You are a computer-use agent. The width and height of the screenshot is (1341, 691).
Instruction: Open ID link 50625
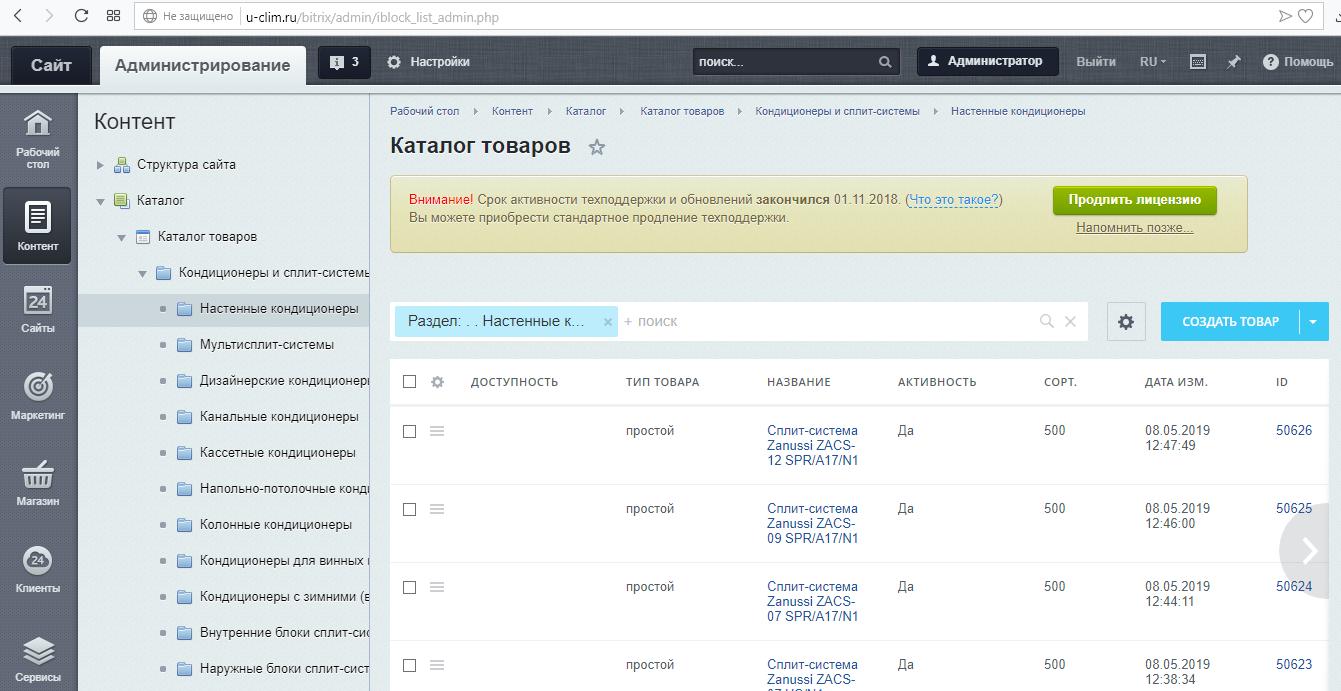tap(1294, 509)
